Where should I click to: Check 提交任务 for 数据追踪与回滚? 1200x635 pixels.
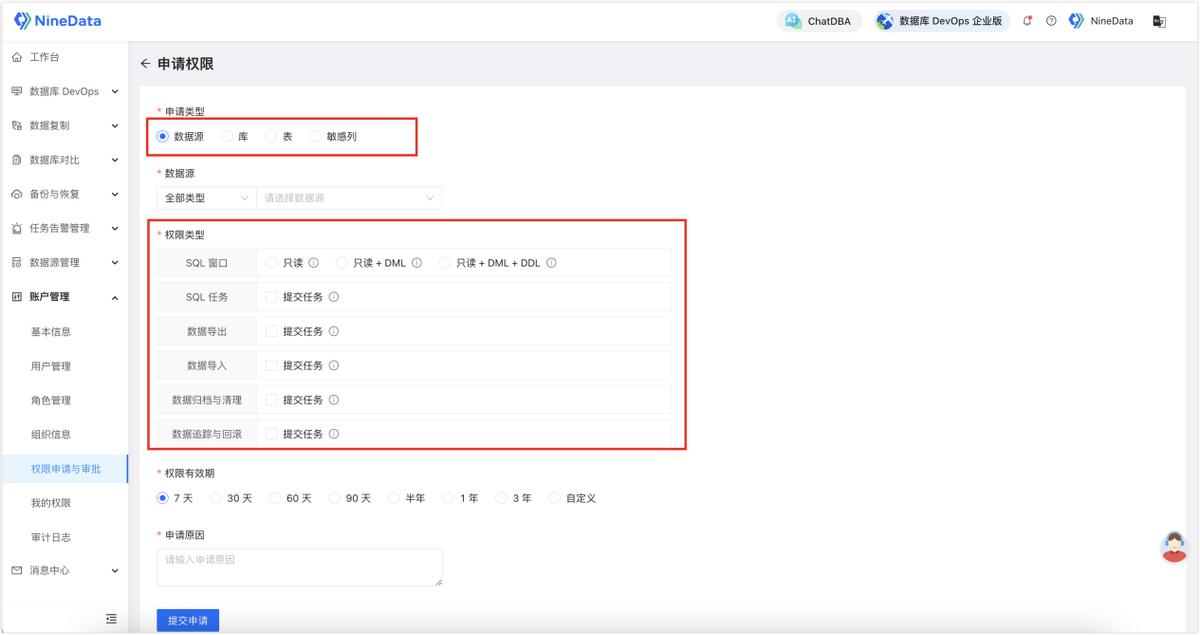[272, 434]
